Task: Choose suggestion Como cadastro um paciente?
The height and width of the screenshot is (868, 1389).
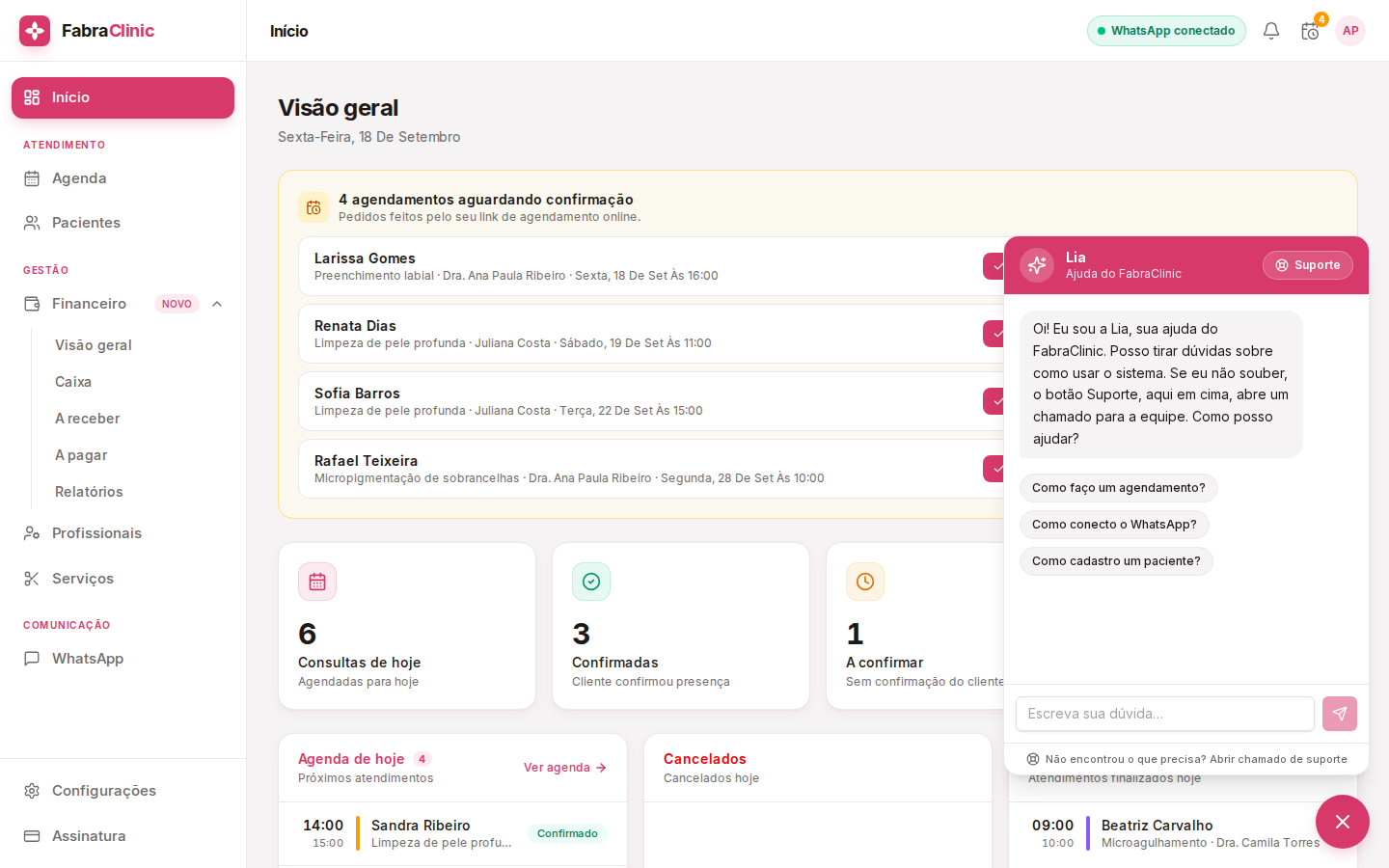Action: (1116, 561)
